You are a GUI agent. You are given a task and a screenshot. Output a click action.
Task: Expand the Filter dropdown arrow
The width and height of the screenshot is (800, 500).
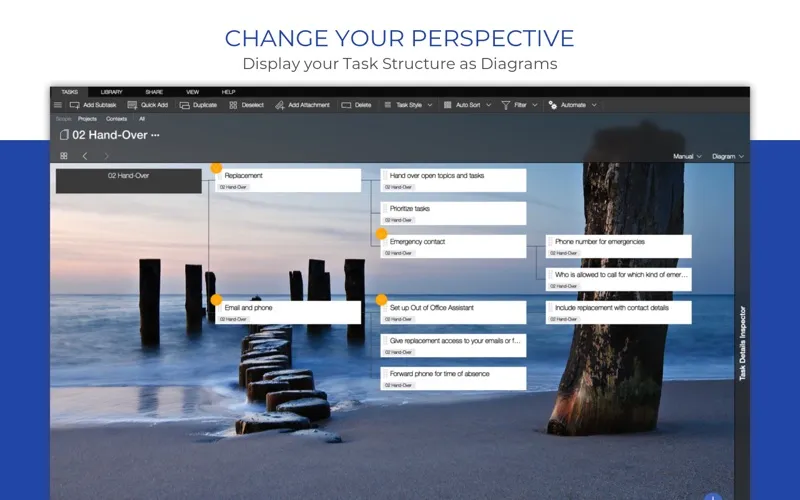point(535,105)
